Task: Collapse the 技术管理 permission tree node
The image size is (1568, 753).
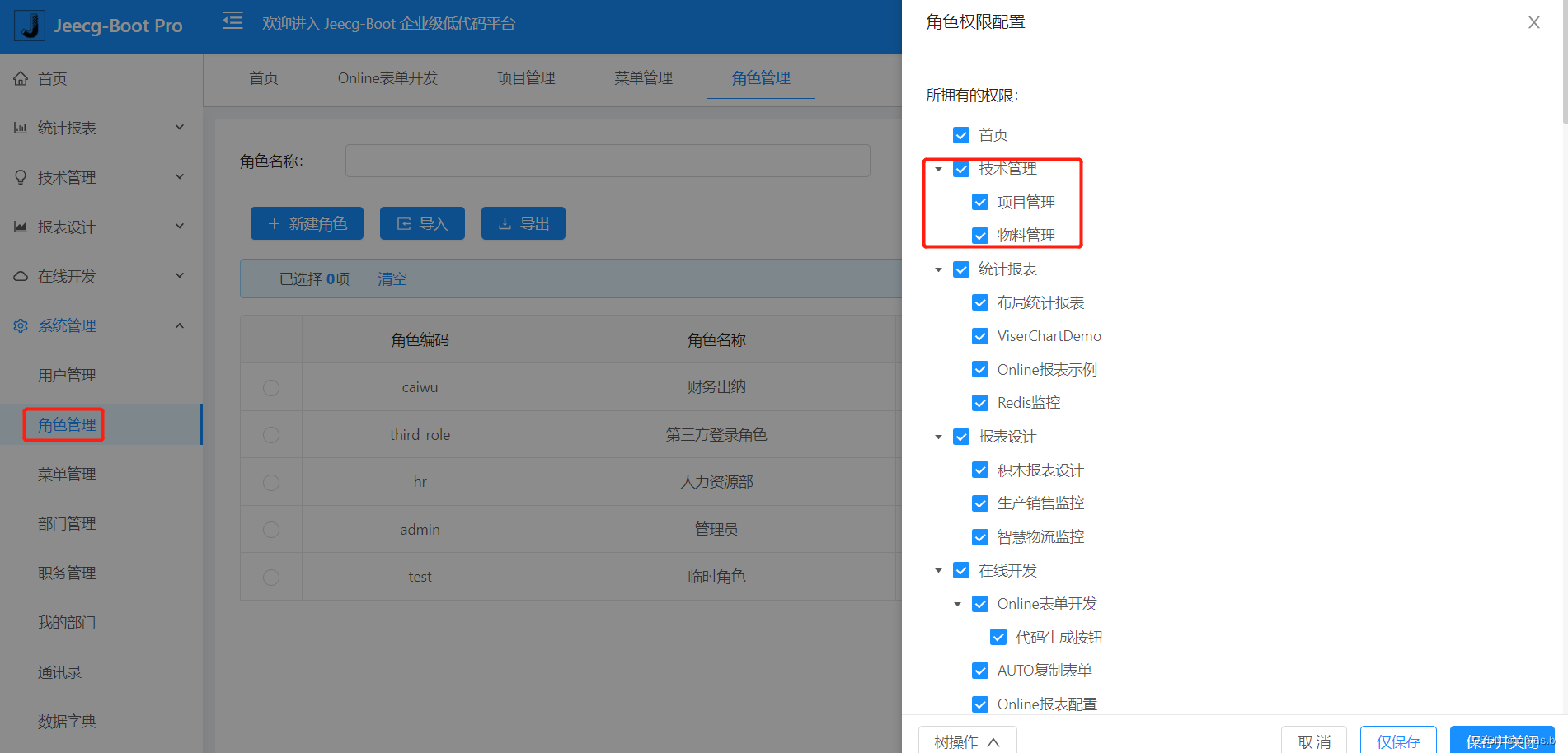Action: click(938, 169)
